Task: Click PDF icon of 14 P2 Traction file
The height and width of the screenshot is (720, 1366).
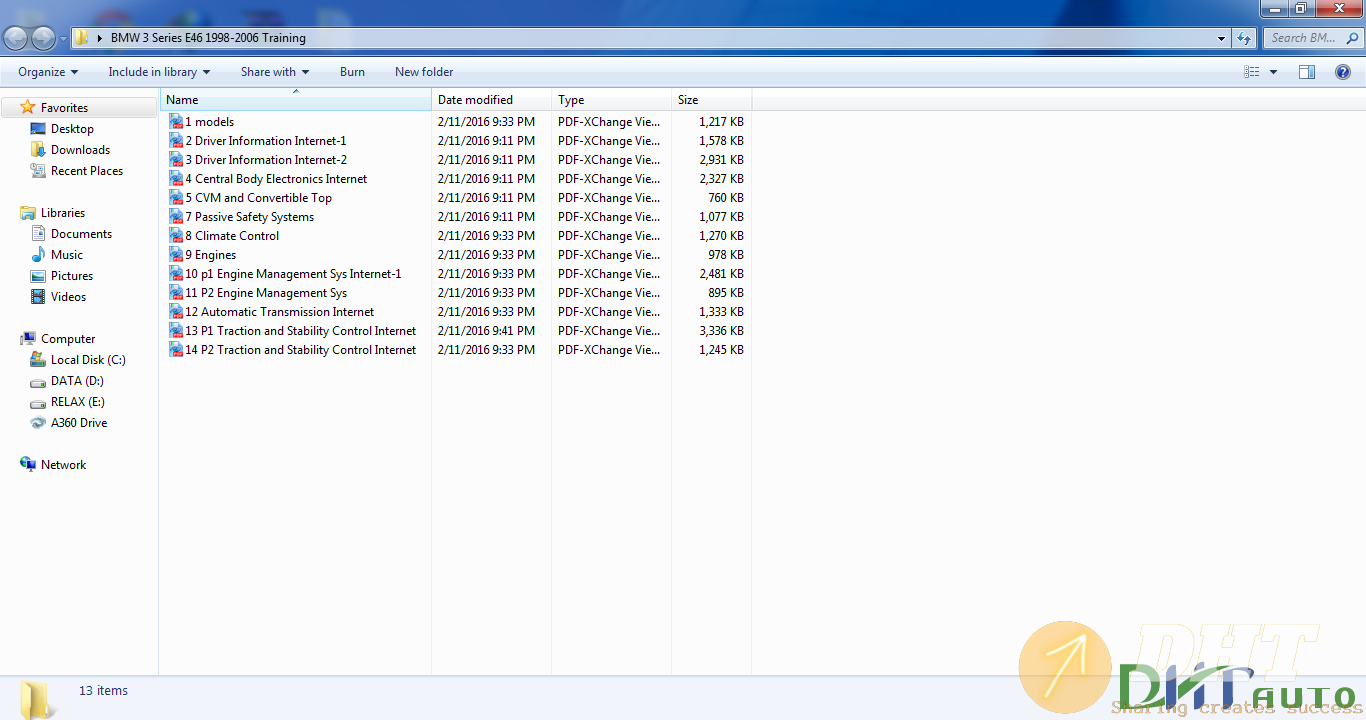Action: pos(176,350)
